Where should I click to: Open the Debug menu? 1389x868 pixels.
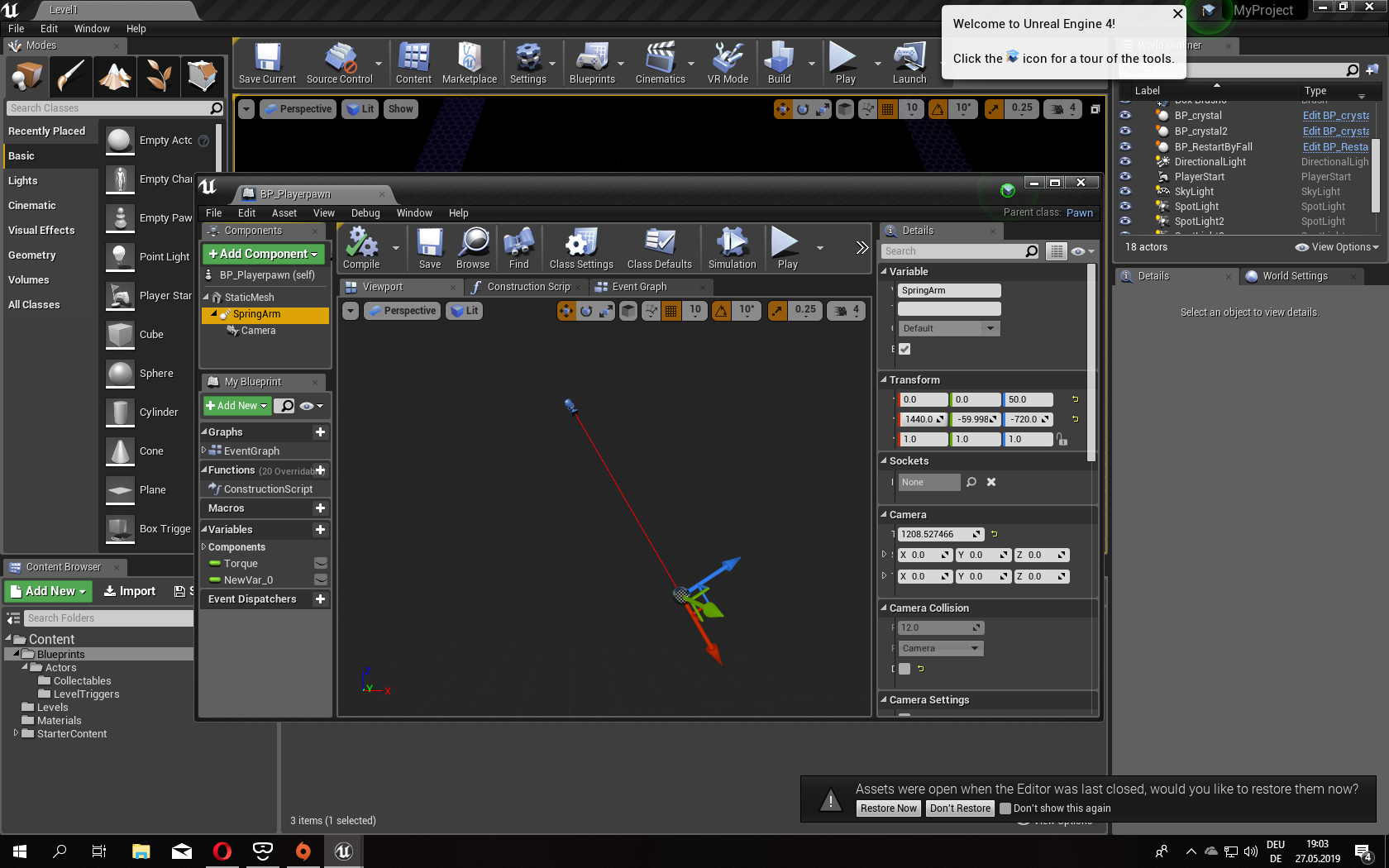coord(365,213)
